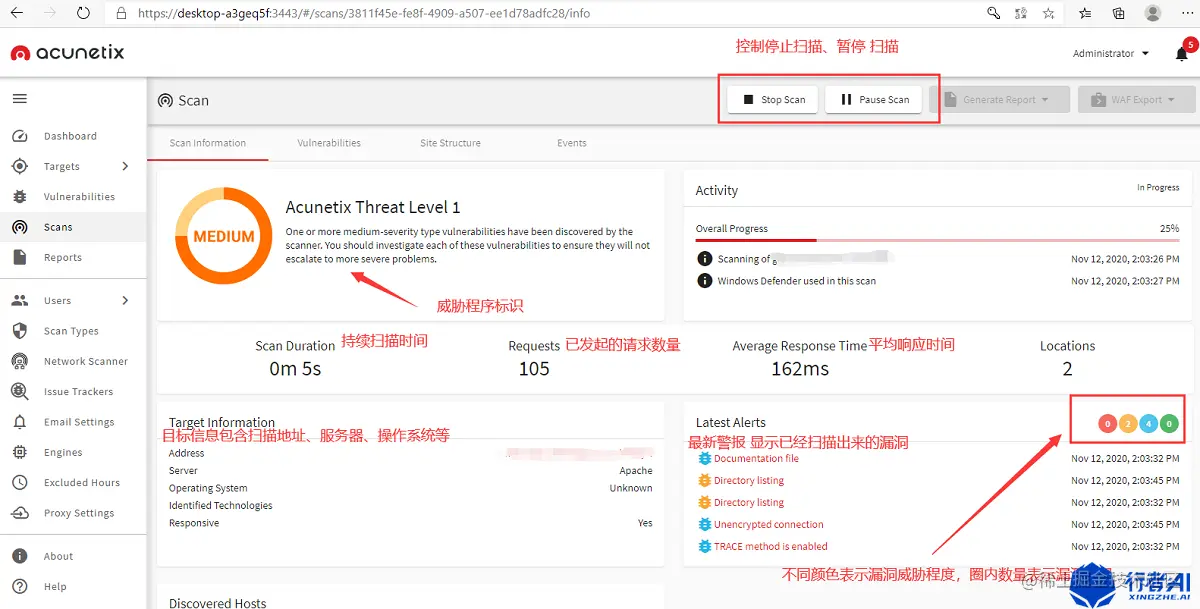Open Network Scanner settings
Screen dimensions: 1200x609
tap(86, 362)
